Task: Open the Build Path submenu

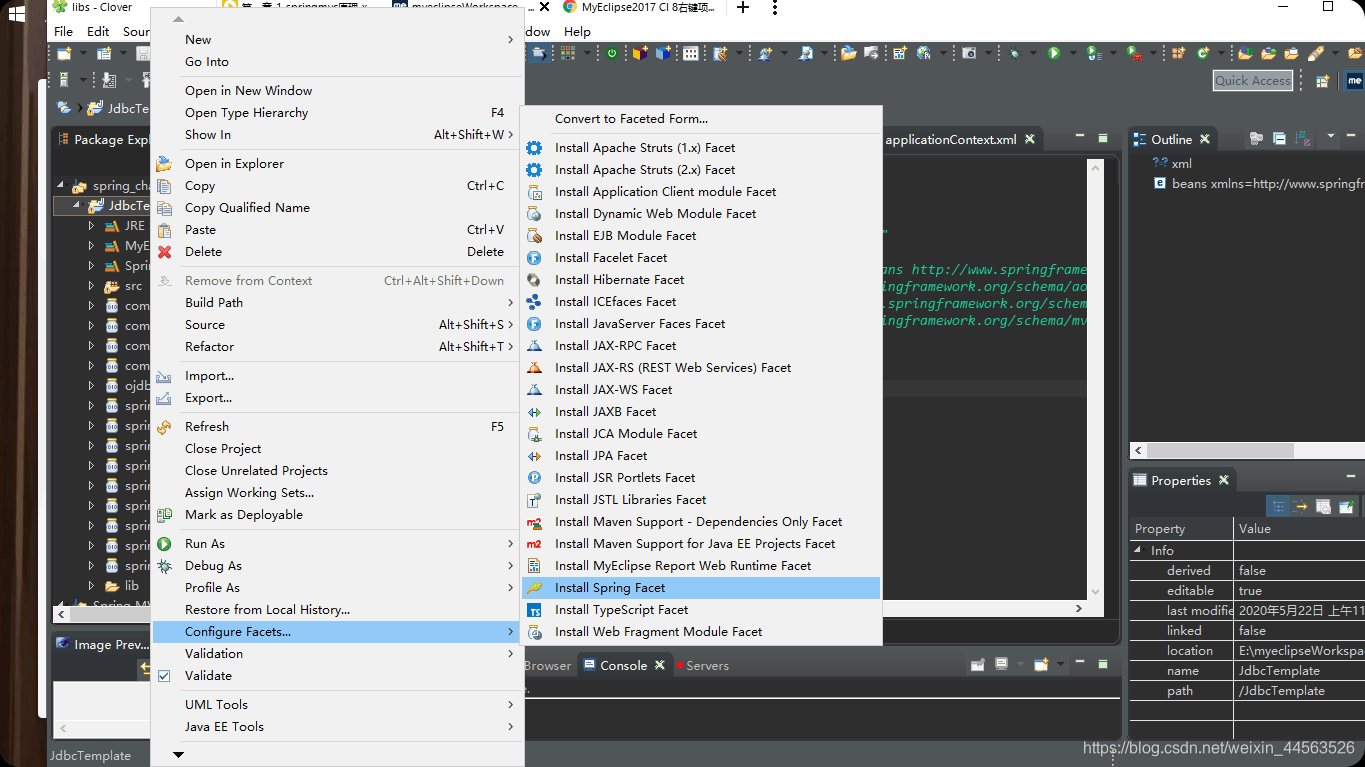Action: 338,303
